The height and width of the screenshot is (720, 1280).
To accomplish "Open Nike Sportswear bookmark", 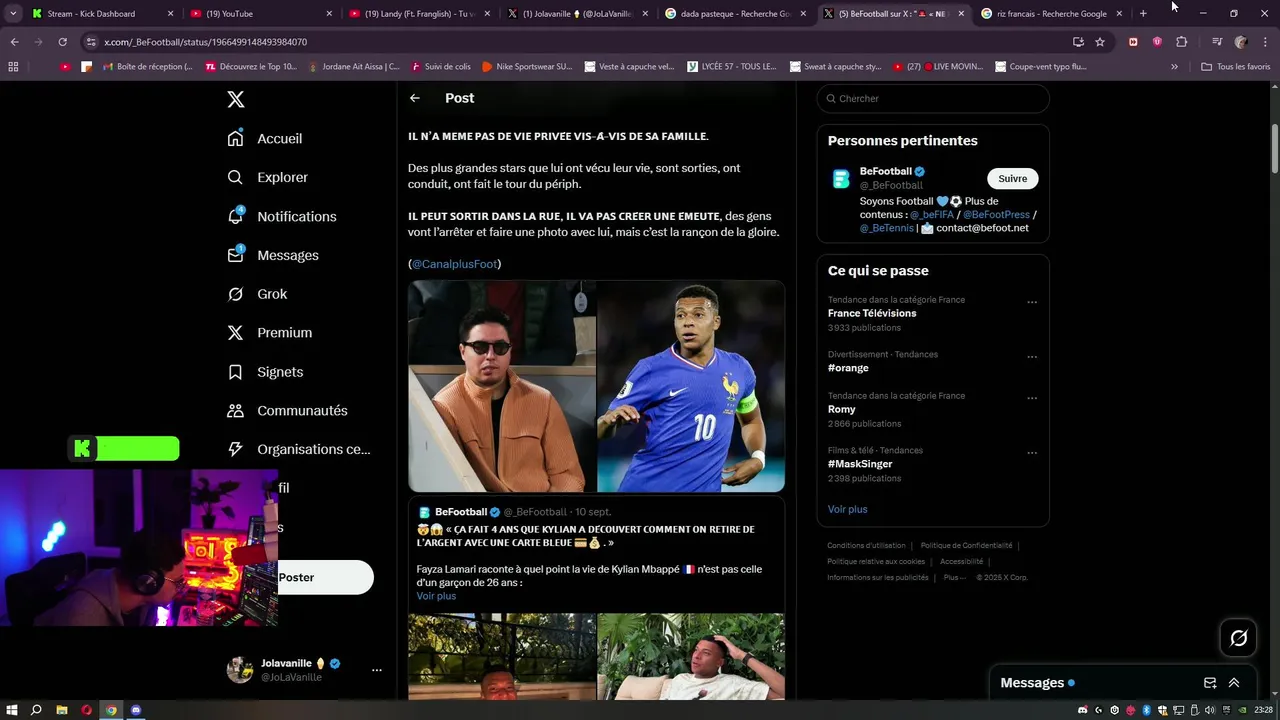I will pyautogui.click(x=527, y=67).
